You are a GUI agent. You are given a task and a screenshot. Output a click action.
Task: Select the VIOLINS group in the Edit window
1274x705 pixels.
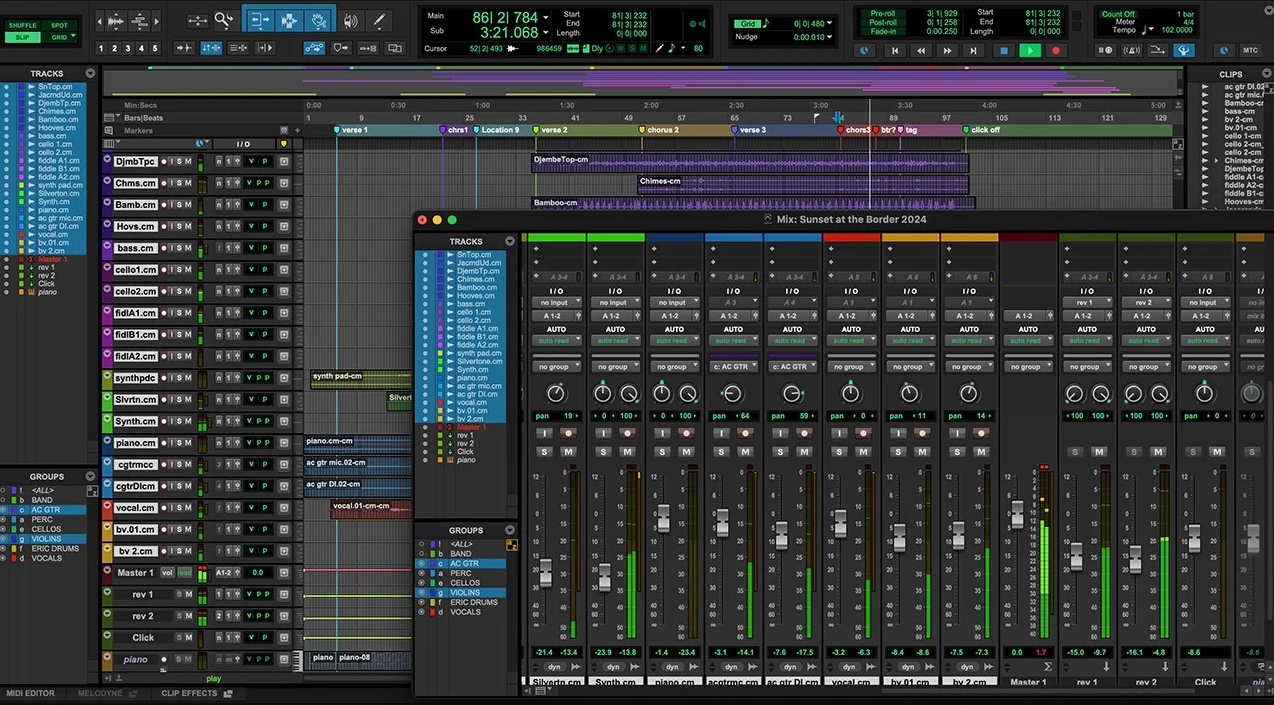[x=47, y=539]
